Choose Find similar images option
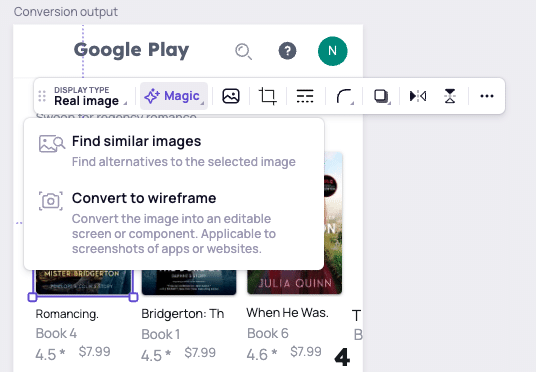Screen dimensions: 536x372 (x=174, y=151)
